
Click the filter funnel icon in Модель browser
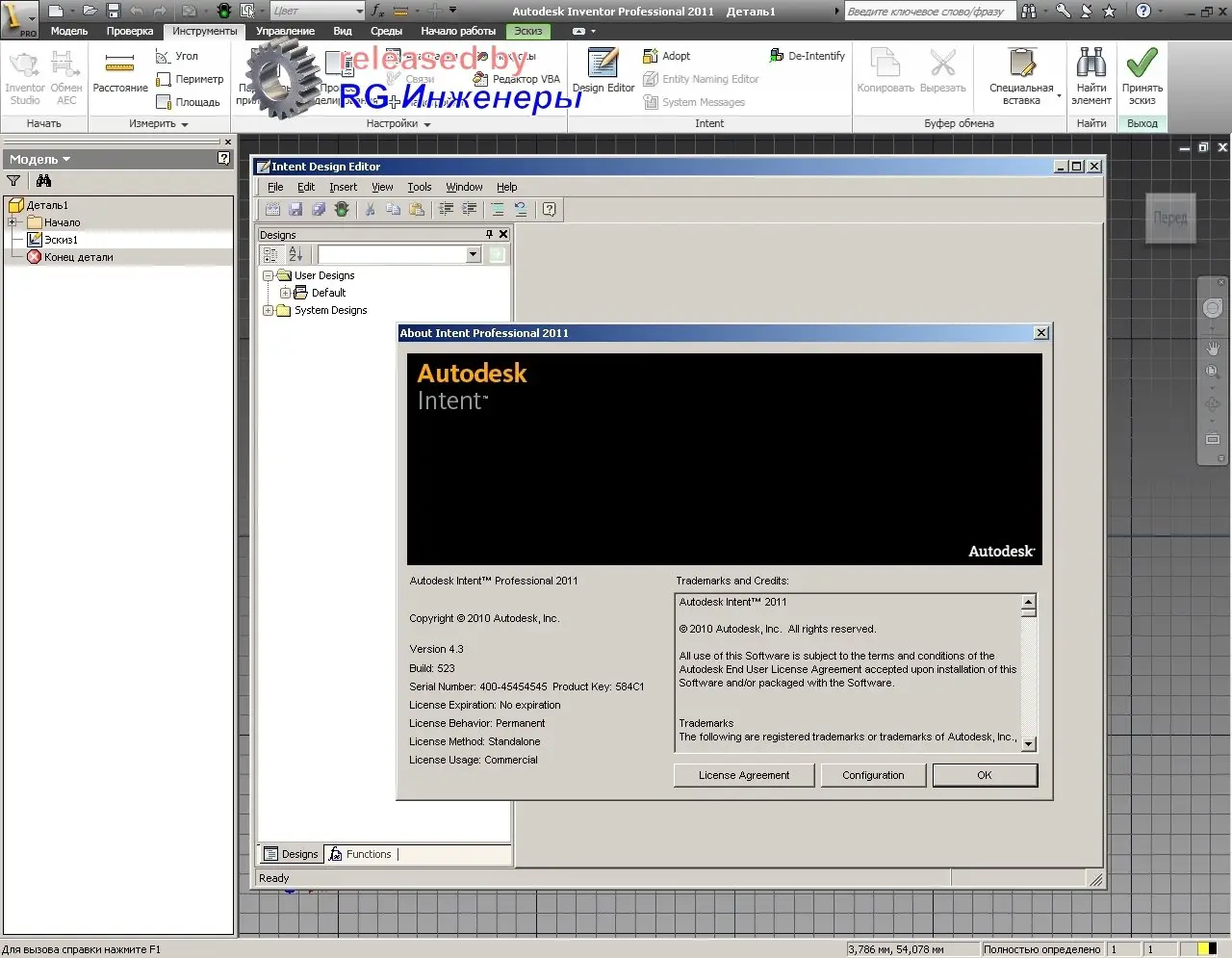(13, 181)
